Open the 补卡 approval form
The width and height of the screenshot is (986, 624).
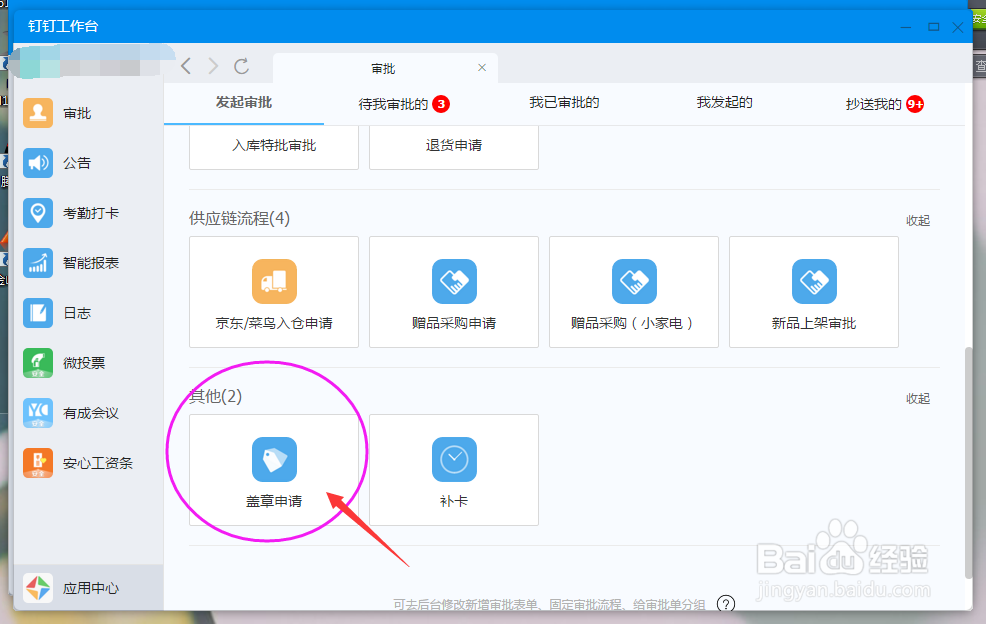[453, 470]
